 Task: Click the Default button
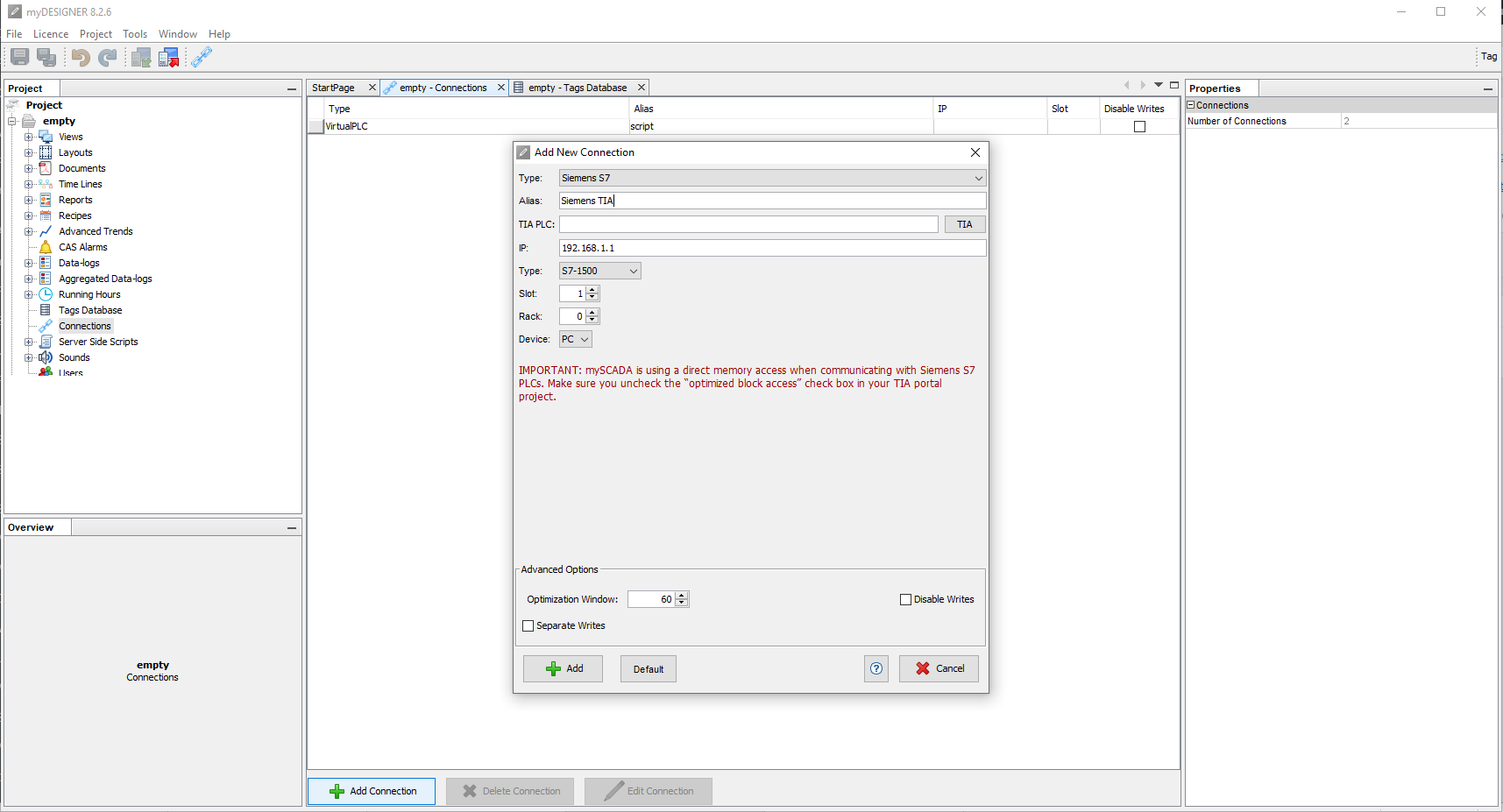pos(649,668)
